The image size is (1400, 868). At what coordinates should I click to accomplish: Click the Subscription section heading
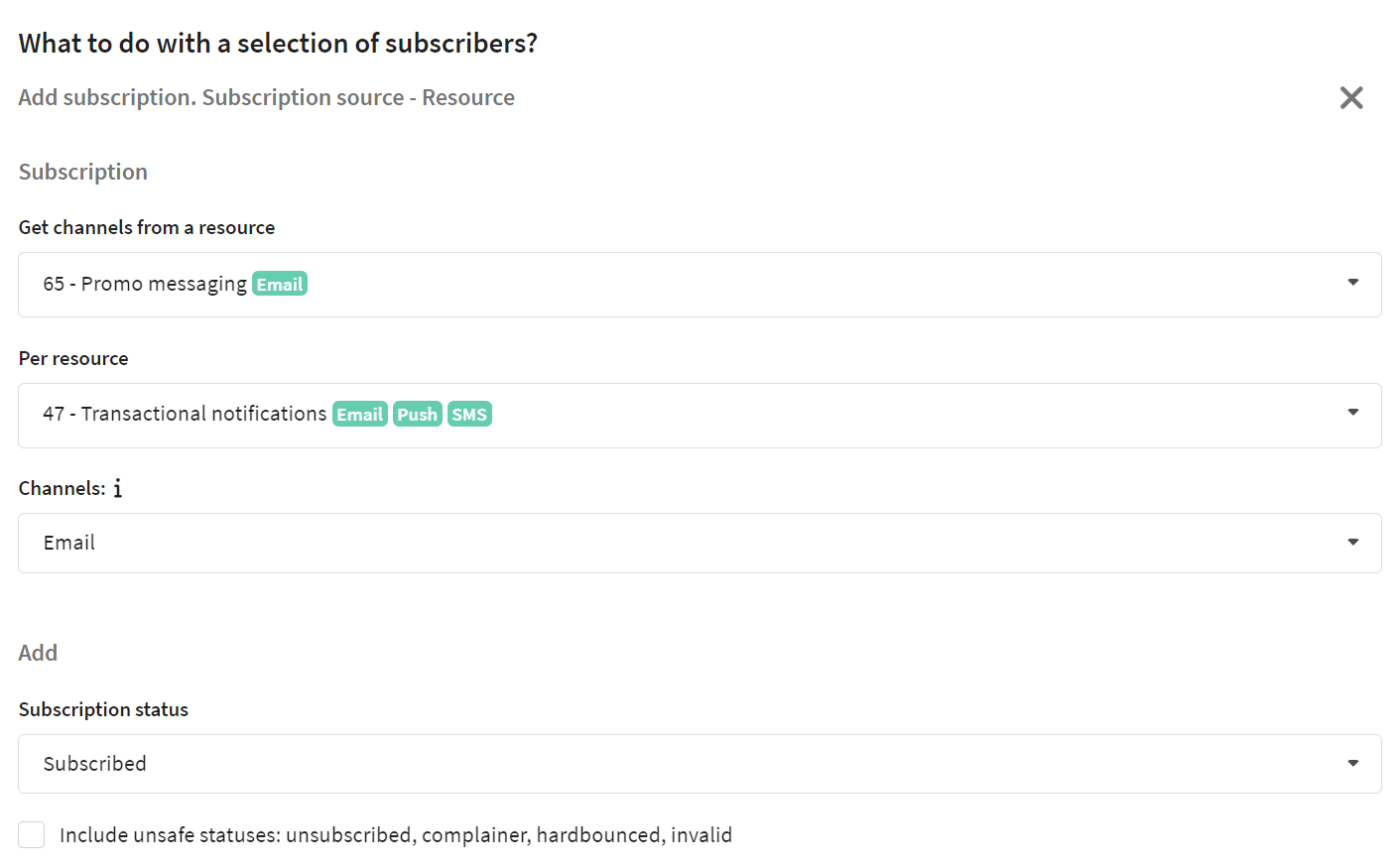click(x=83, y=172)
